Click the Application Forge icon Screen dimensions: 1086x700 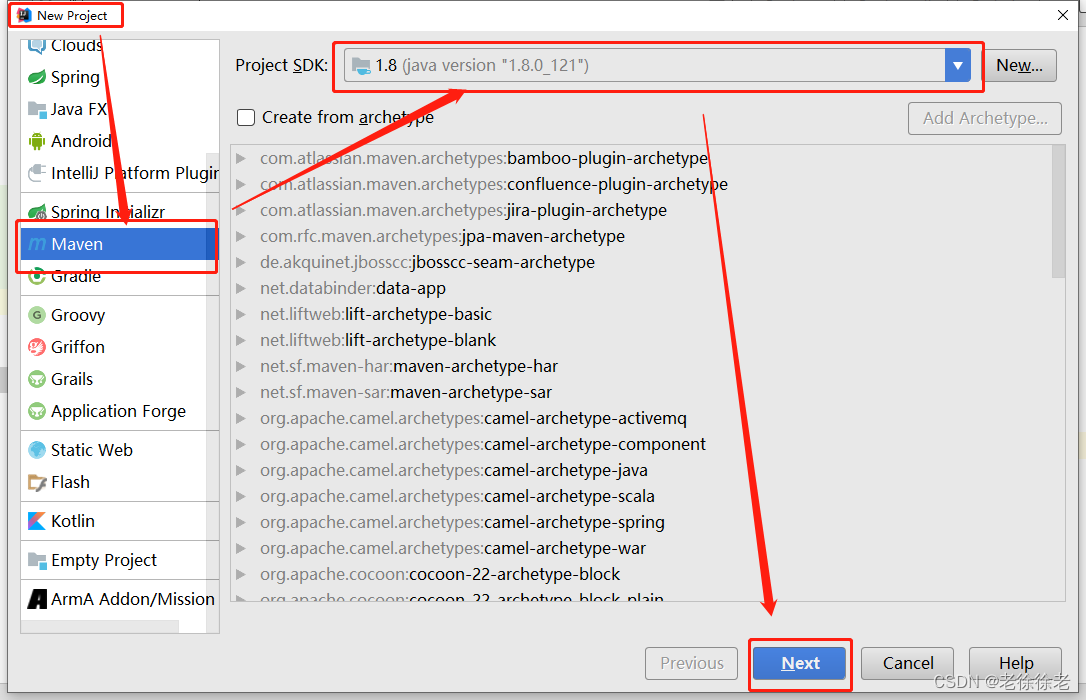click(x=37, y=411)
